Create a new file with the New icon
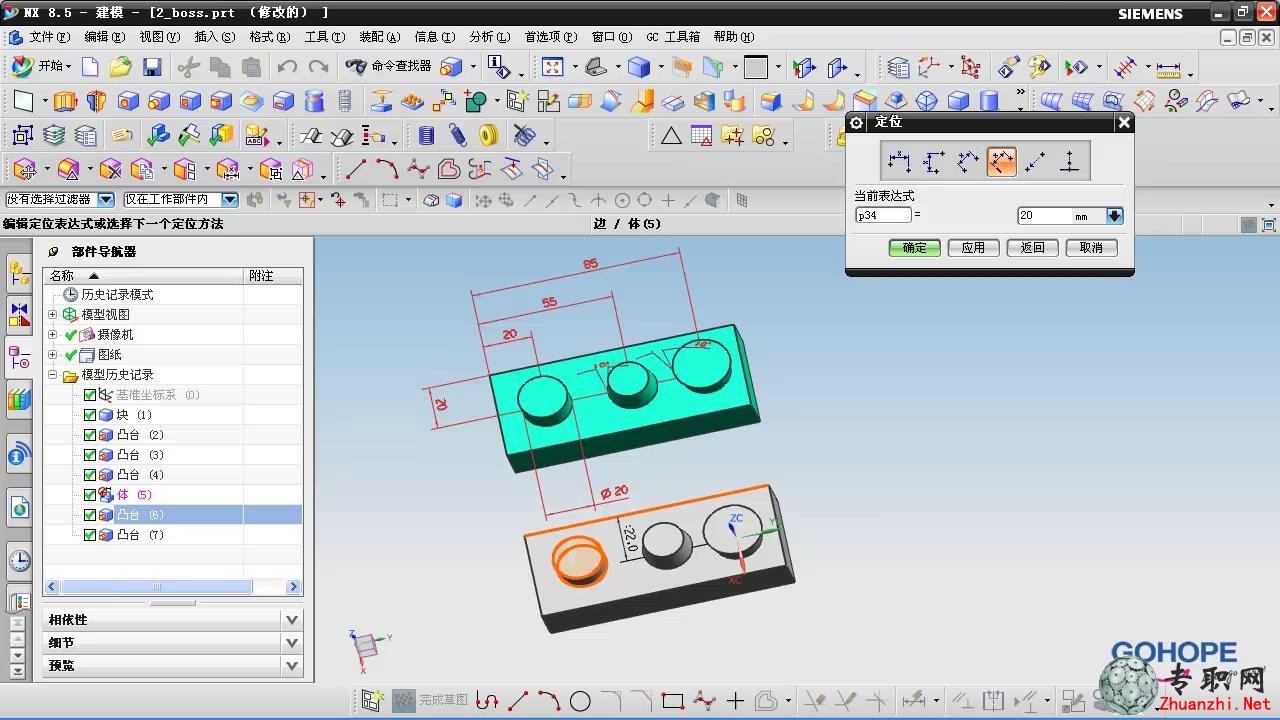The height and width of the screenshot is (720, 1280). coord(90,67)
